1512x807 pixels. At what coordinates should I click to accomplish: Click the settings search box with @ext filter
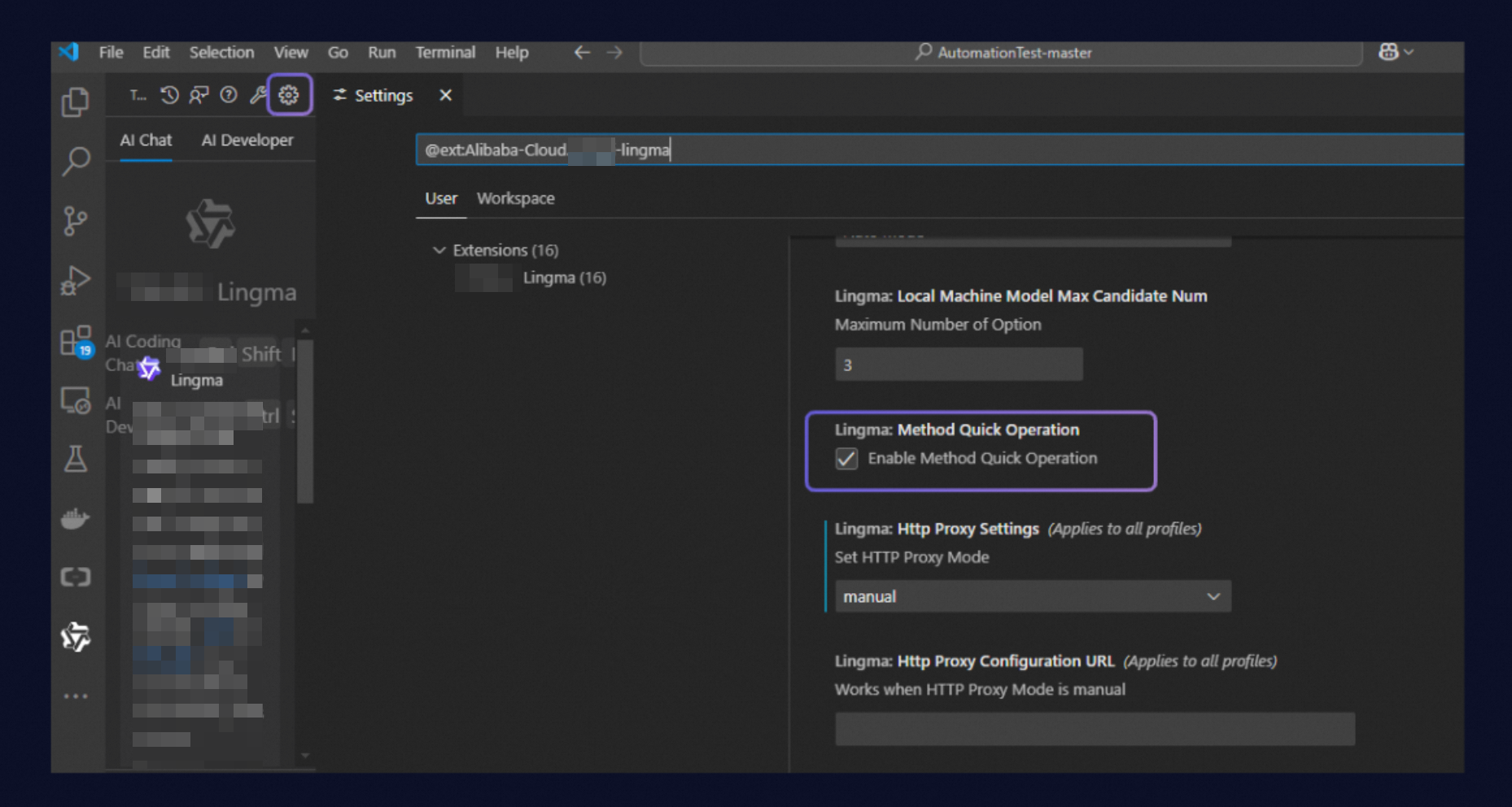tap(940, 150)
